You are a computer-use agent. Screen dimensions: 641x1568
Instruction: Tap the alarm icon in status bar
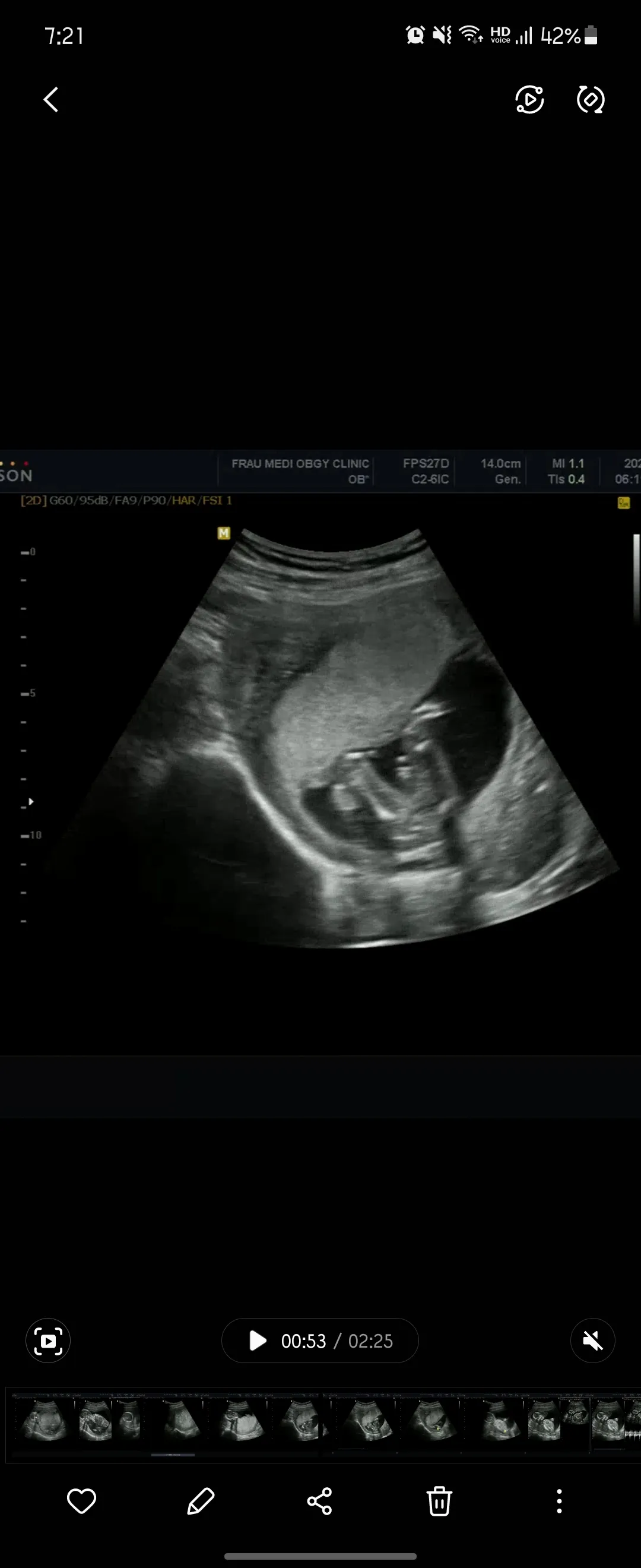pos(415,35)
